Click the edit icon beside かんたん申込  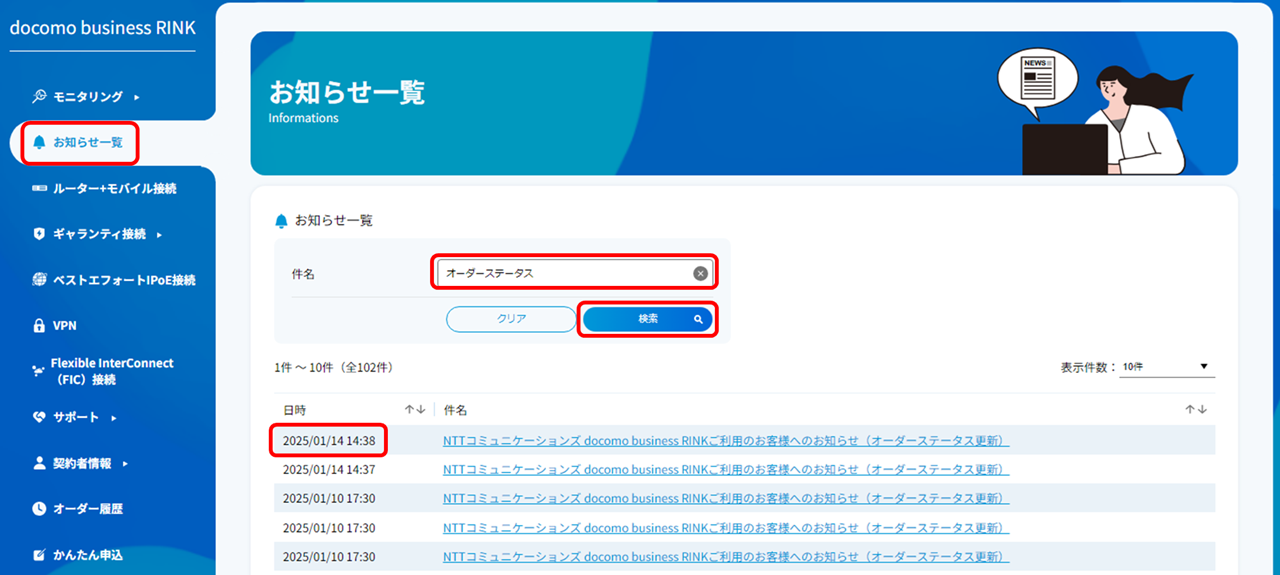tap(39, 554)
